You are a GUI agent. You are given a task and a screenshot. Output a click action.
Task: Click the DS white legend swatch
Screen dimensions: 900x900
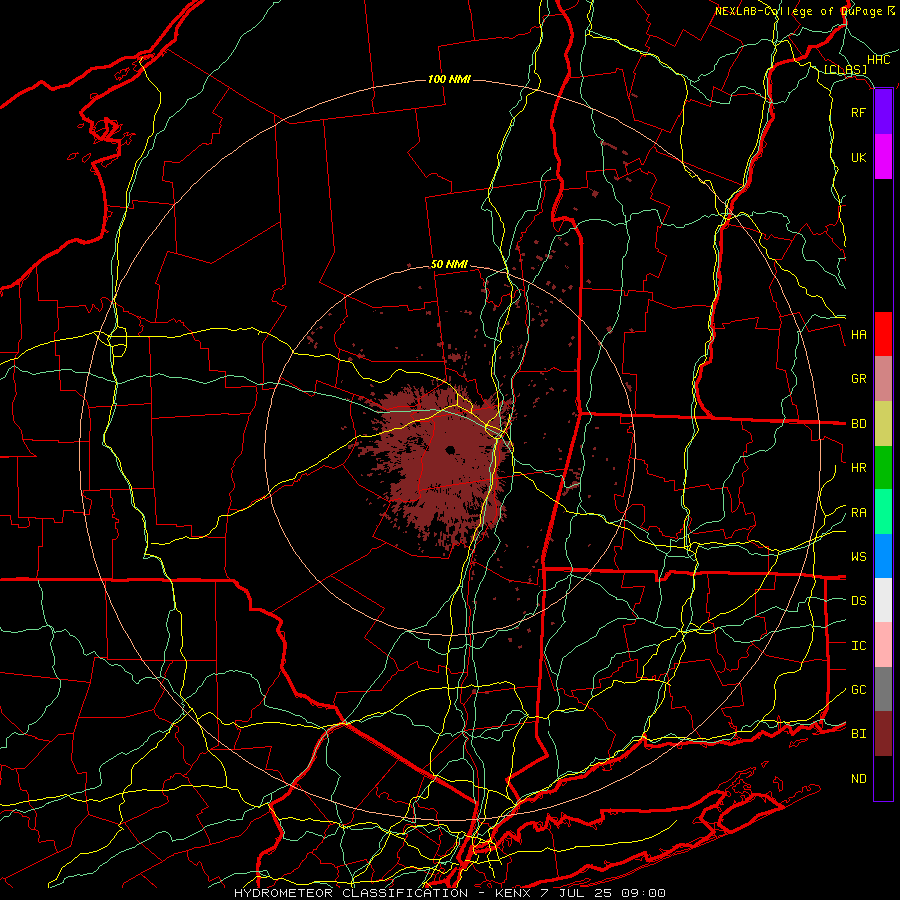(883, 600)
